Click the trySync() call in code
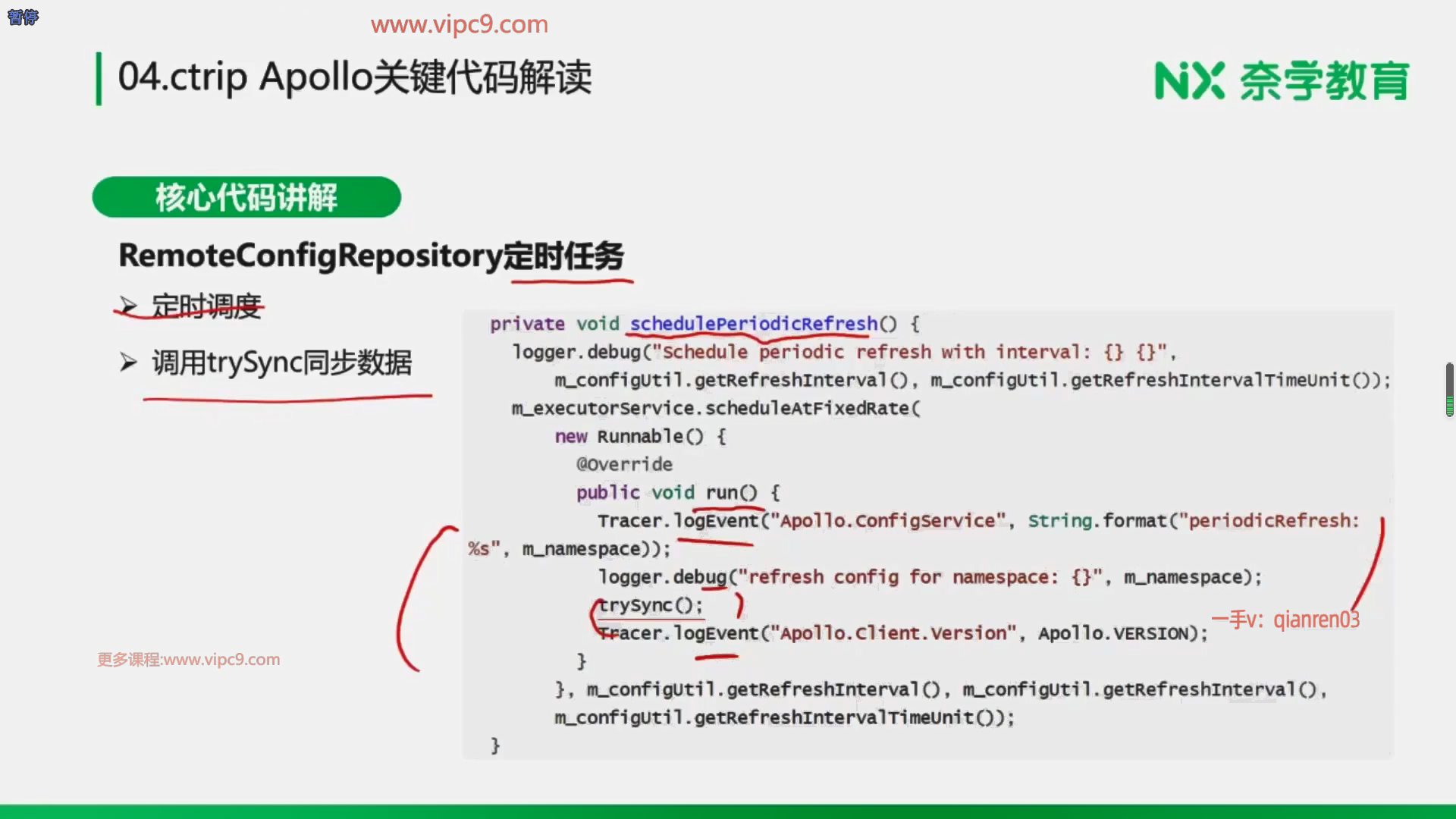The image size is (1456, 819). tap(650, 605)
